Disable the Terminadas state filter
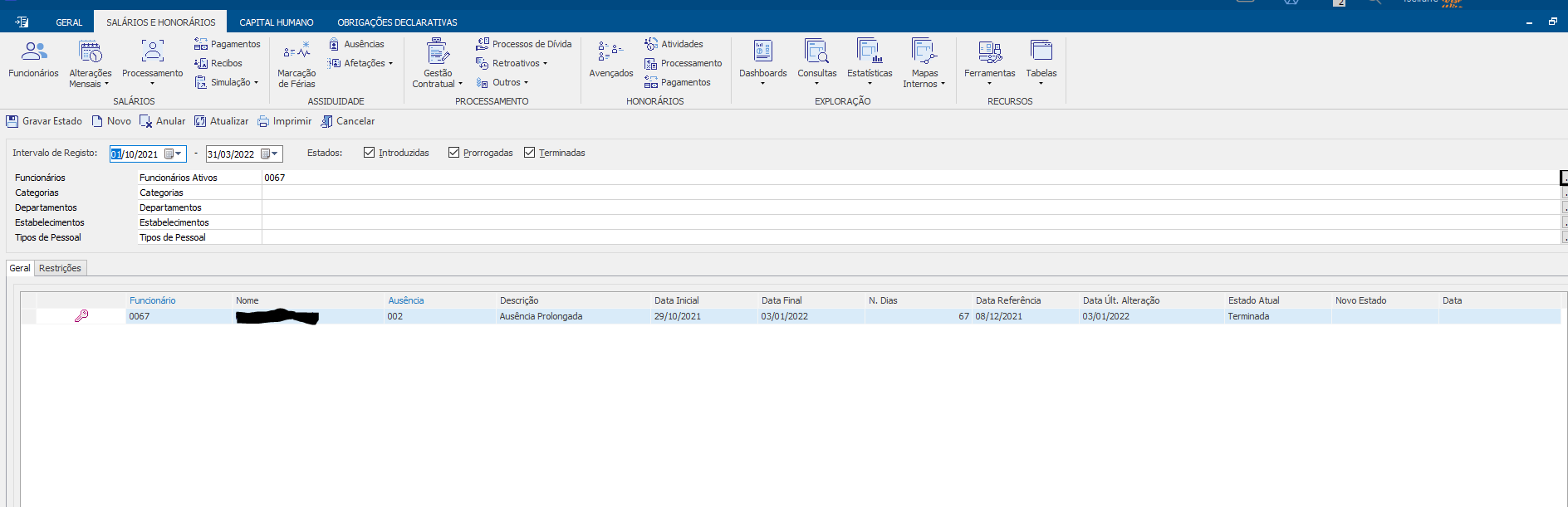Image resolution: width=1568 pixels, height=507 pixels. click(530, 153)
